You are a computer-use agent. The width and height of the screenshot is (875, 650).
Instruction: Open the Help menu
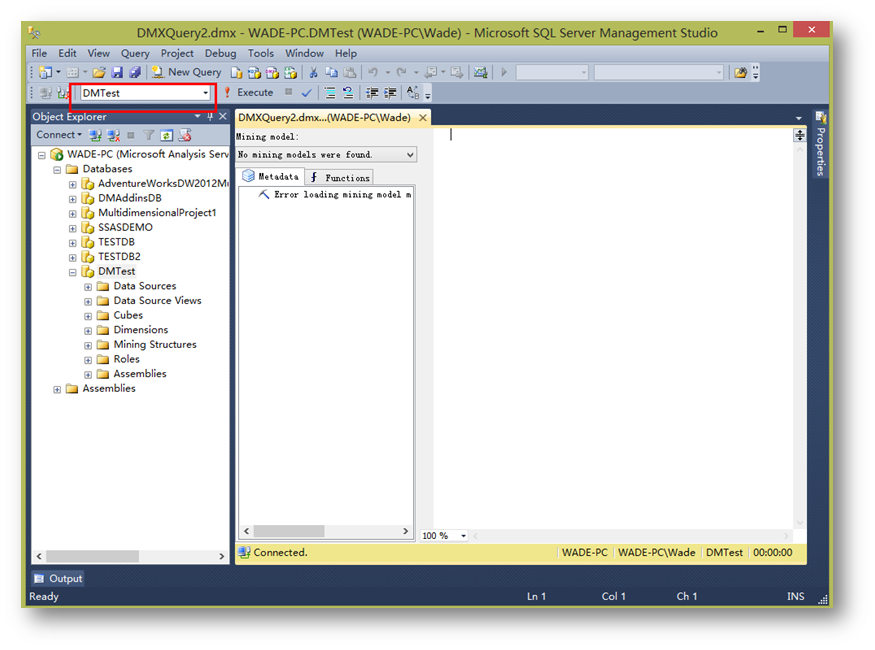pos(345,53)
